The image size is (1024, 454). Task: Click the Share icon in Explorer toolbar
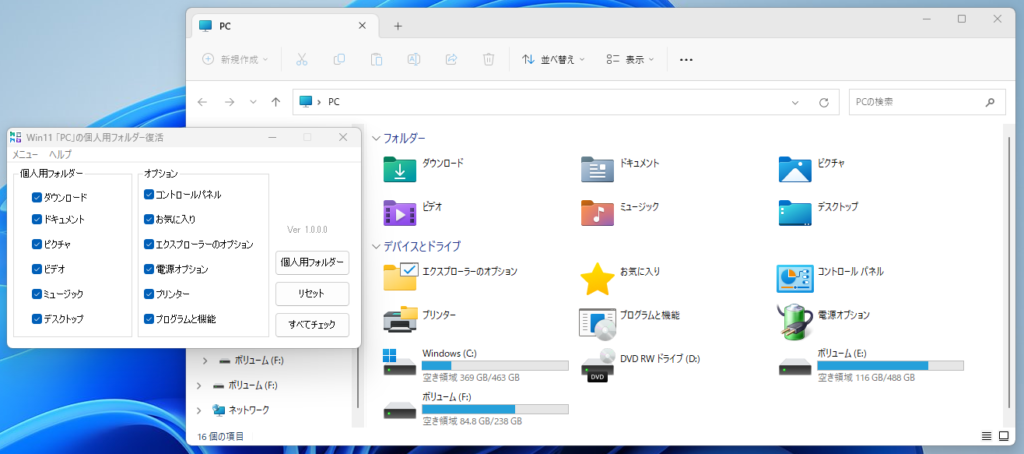451,59
